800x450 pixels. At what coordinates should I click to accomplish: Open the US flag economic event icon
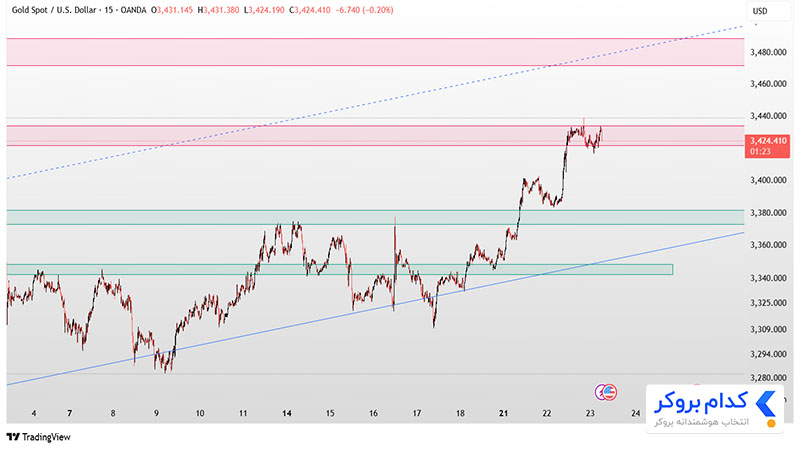pos(610,392)
